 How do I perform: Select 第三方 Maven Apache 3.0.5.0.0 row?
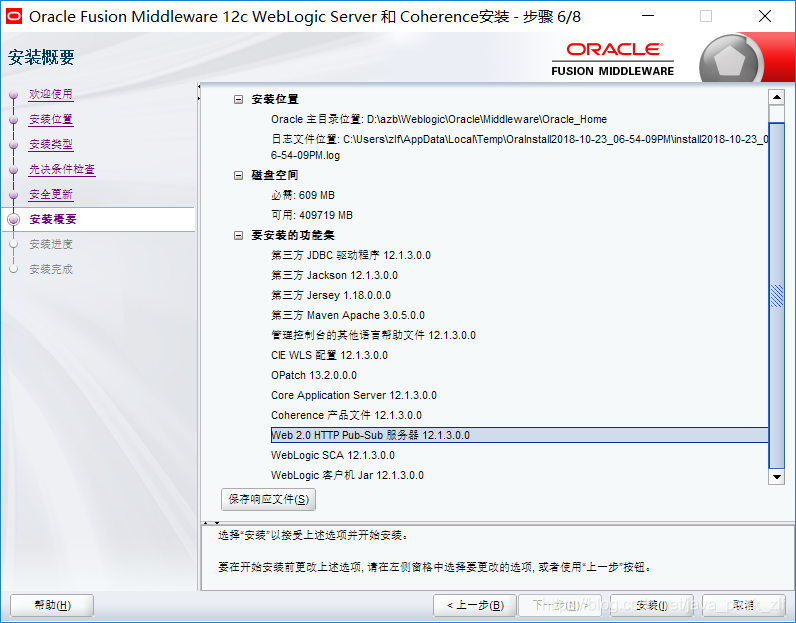pyautogui.click(x=348, y=315)
